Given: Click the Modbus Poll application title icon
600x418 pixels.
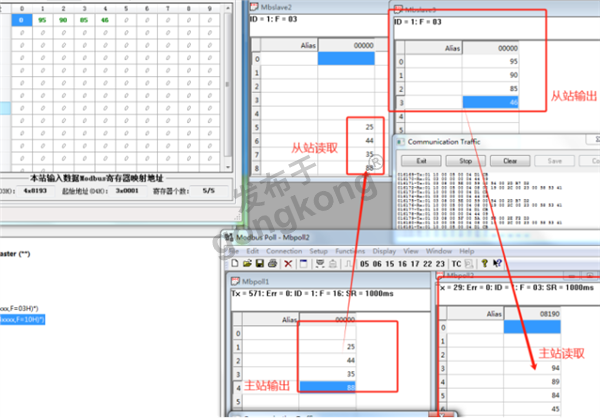Looking at the screenshot, I should pos(228,237).
